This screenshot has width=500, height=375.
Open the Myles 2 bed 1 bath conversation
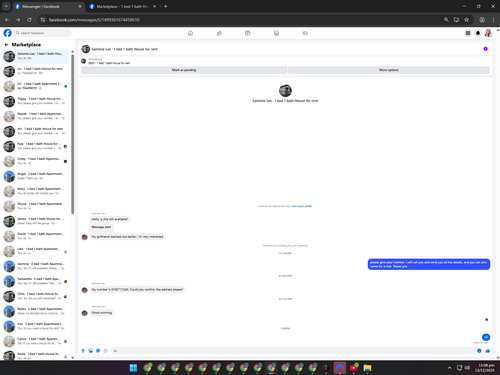pos(35,311)
